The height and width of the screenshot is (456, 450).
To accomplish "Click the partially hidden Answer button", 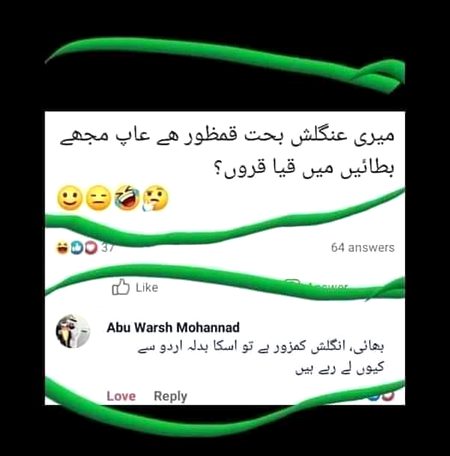I will 317,284.
